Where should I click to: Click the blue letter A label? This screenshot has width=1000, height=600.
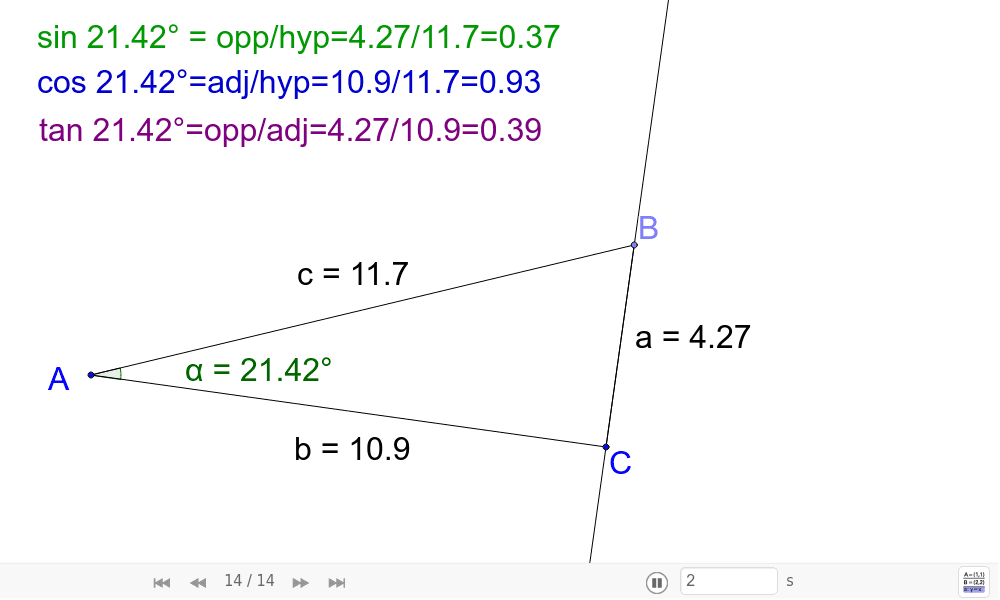click(59, 379)
